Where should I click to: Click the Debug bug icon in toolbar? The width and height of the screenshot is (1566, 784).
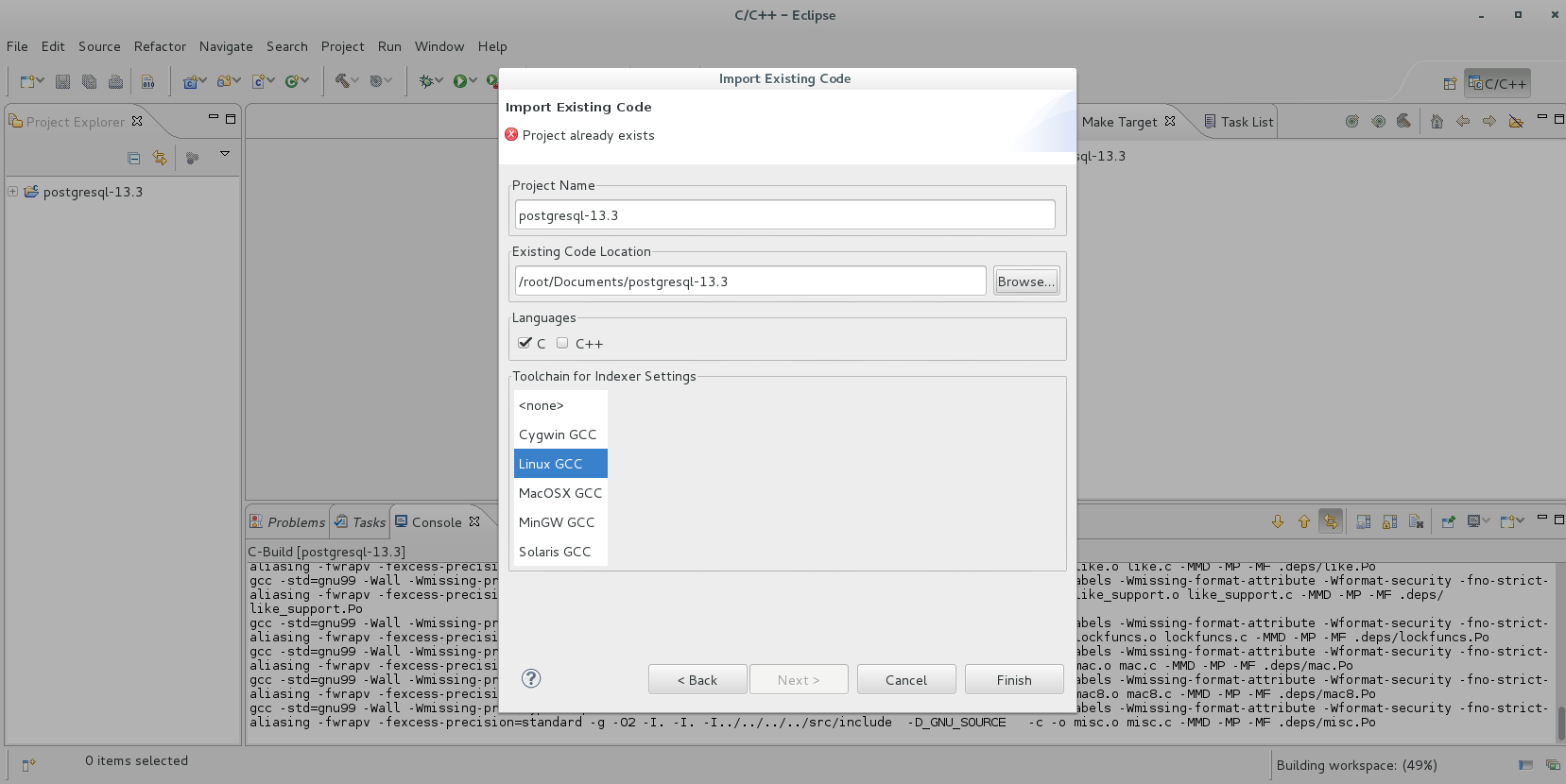tap(426, 81)
